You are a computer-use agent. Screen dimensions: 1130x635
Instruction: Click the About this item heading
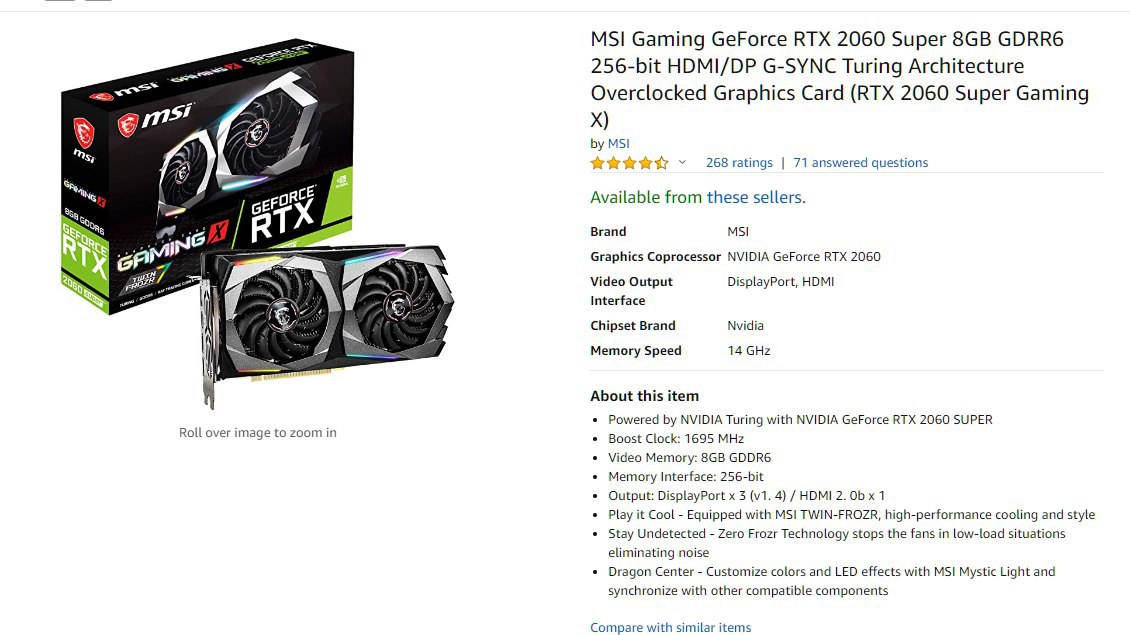(x=644, y=396)
